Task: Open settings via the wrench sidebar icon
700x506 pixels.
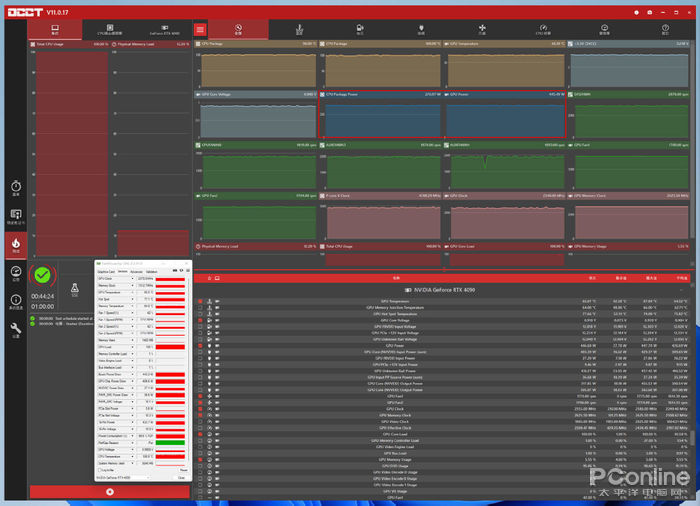Action: pyautogui.click(x=16, y=330)
